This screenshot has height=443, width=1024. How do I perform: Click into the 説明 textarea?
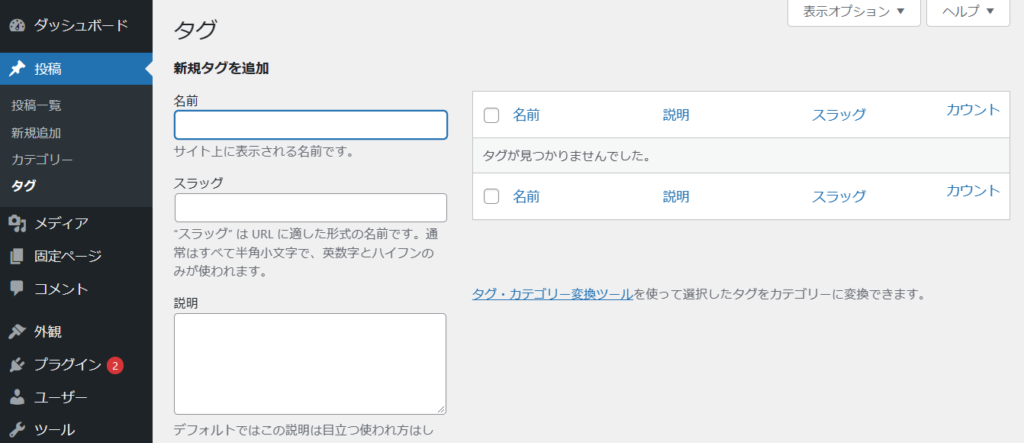click(x=310, y=363)
